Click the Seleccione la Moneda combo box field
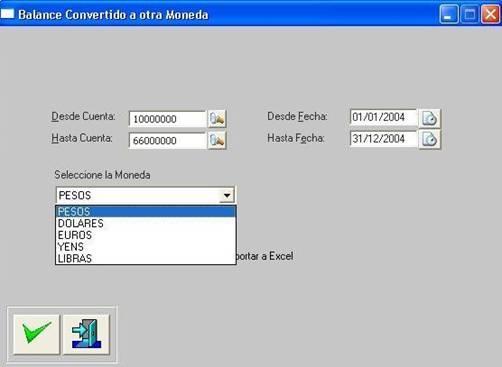Image resolution: width=502 pixels, height=367 pixels. click(145, 195)
